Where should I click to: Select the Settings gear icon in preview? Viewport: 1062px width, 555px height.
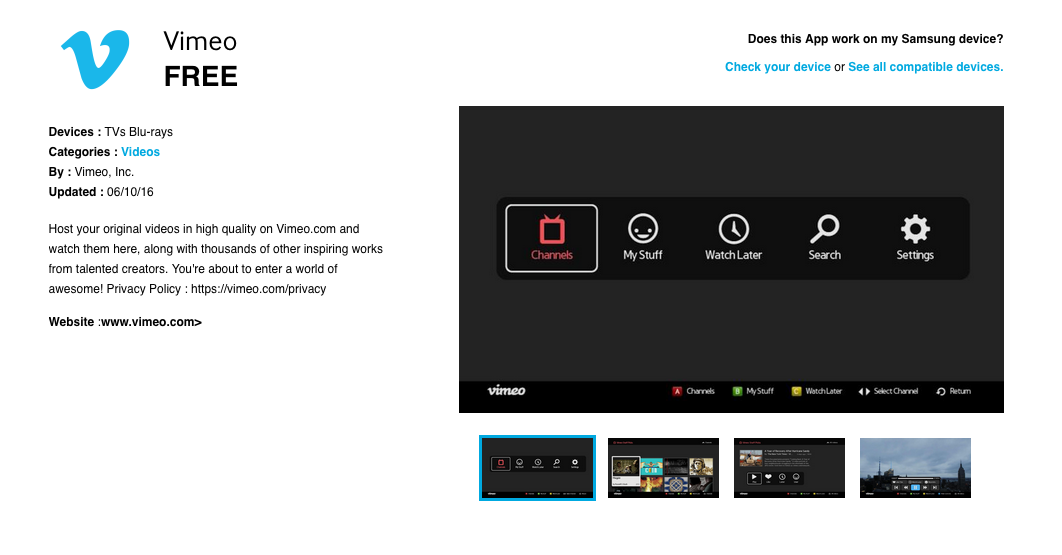(x=915, y=229)
